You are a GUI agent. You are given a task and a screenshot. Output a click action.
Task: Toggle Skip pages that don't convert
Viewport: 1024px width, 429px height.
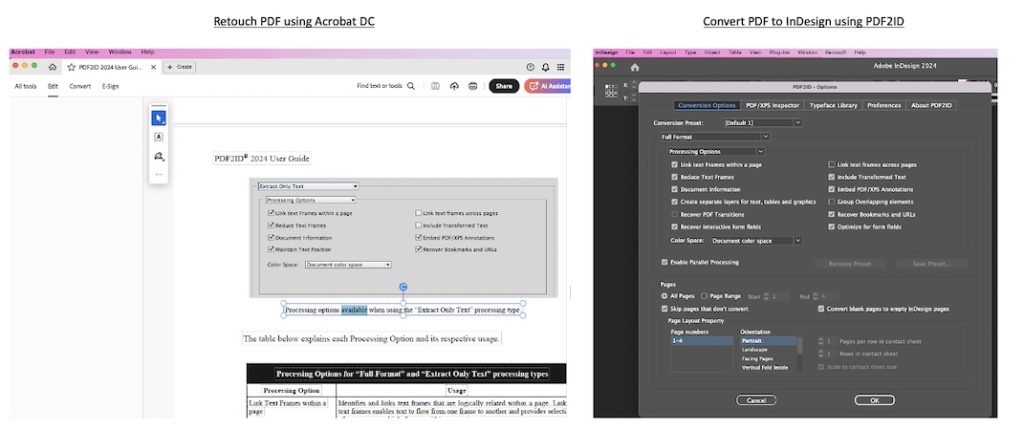point(665,309)
